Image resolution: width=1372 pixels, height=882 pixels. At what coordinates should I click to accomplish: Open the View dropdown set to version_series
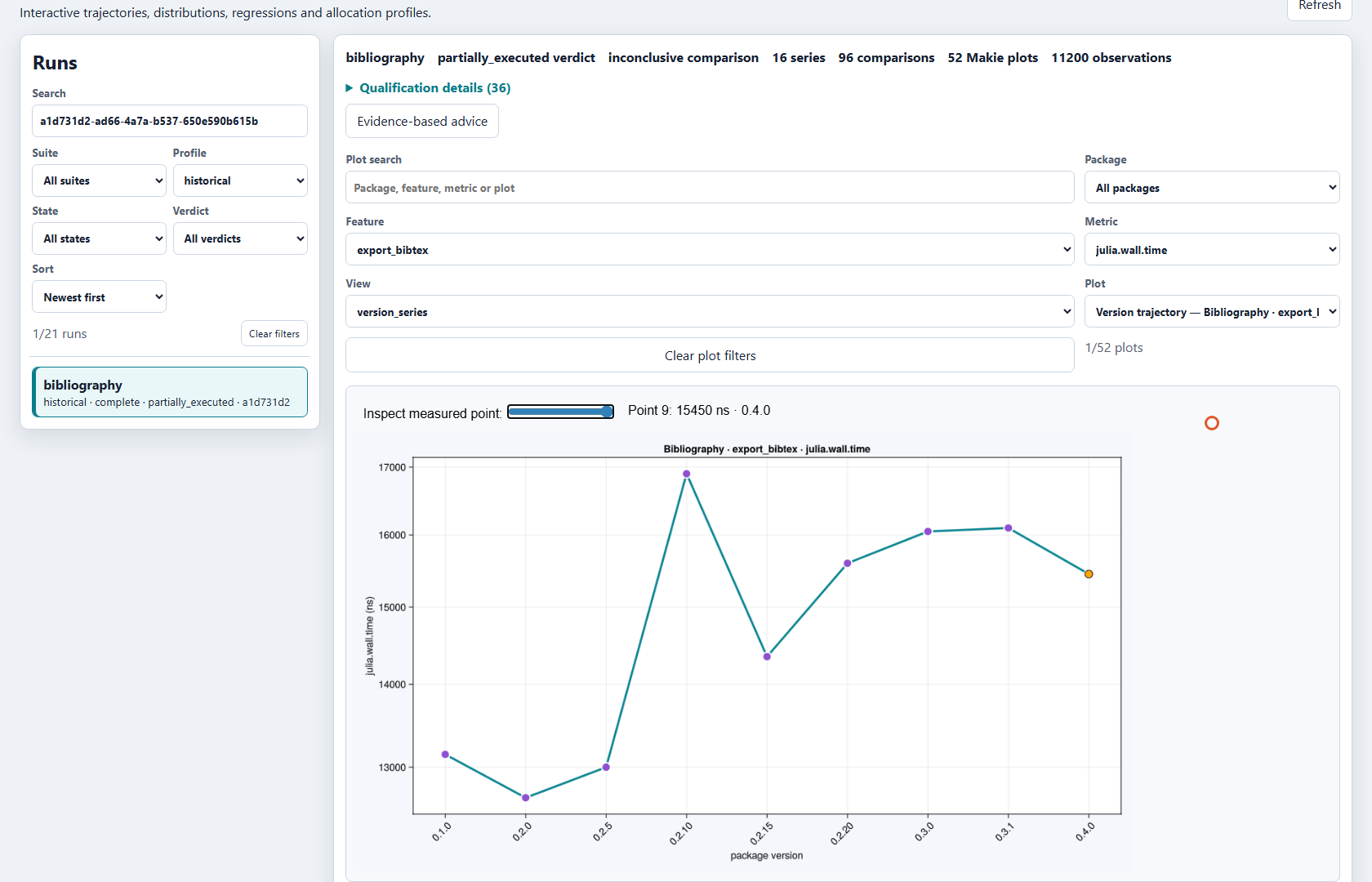(710, 312)
